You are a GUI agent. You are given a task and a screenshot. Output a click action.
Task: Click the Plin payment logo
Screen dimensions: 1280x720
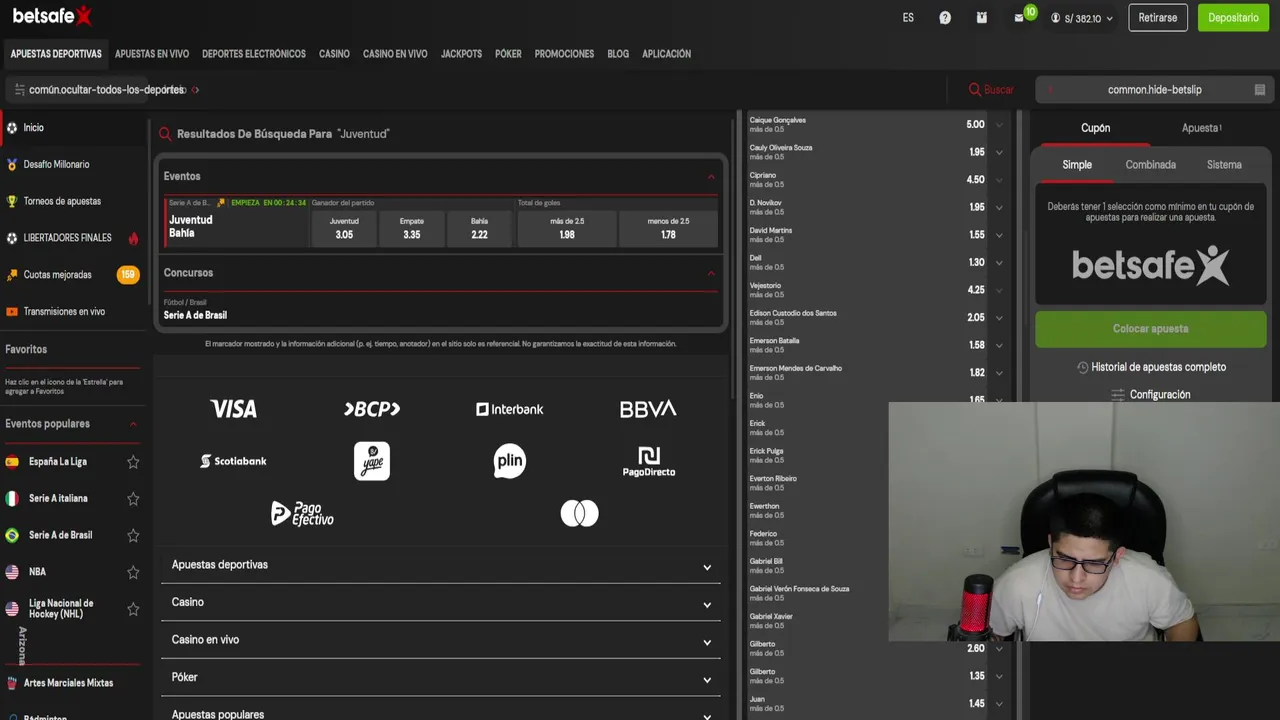click(x=509, y=461)
